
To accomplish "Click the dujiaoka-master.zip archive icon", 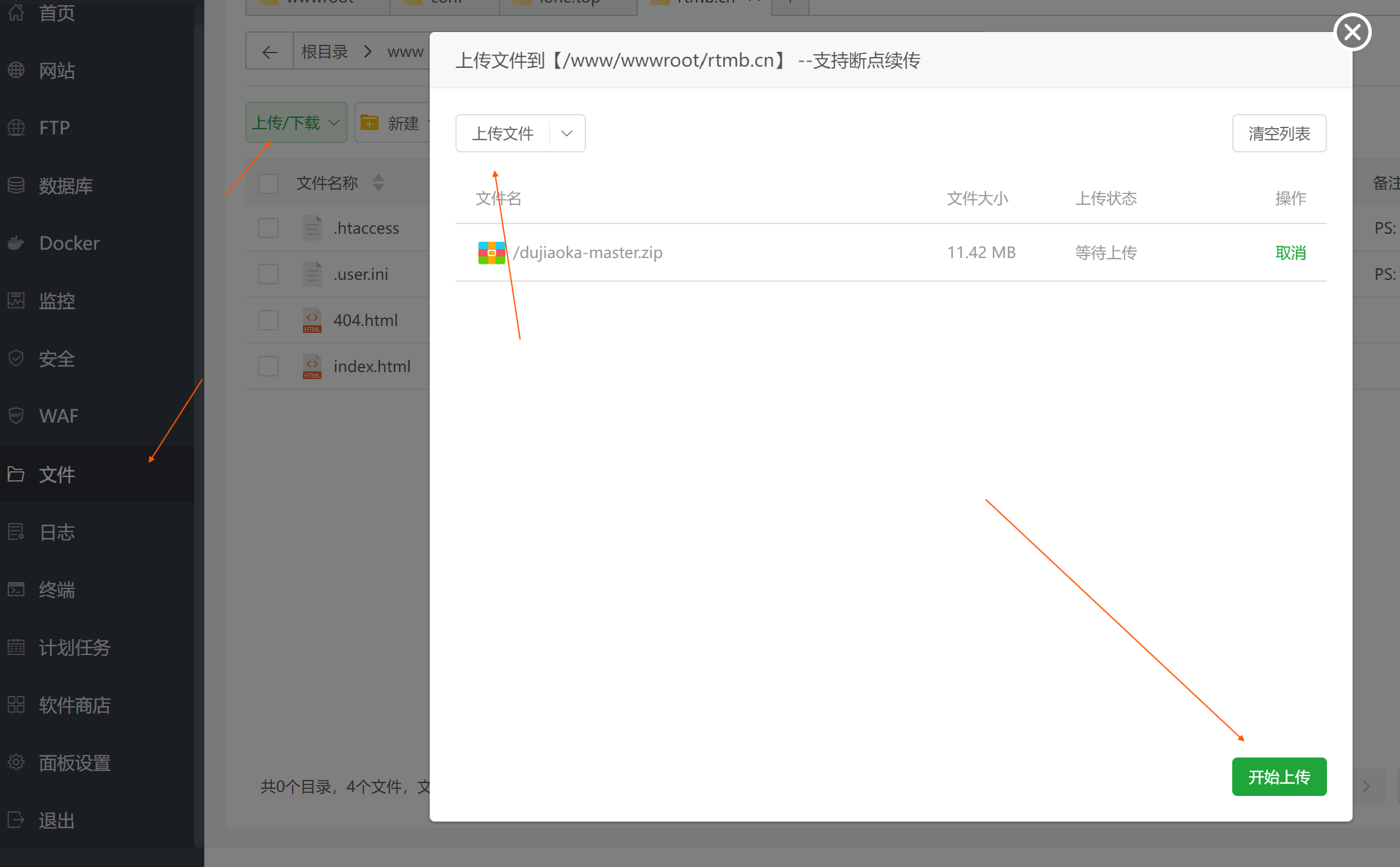I will pyautogui.click(x=491, y=252).
